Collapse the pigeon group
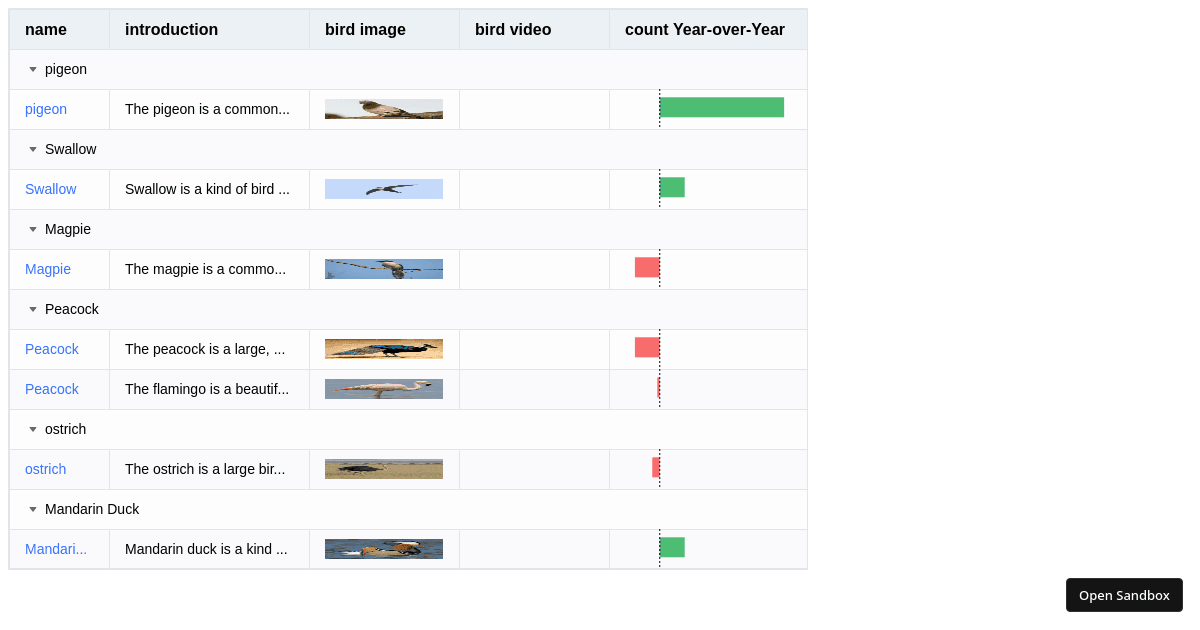The image size is (1200, 630). pyautogui.click(x=31, y=69)
